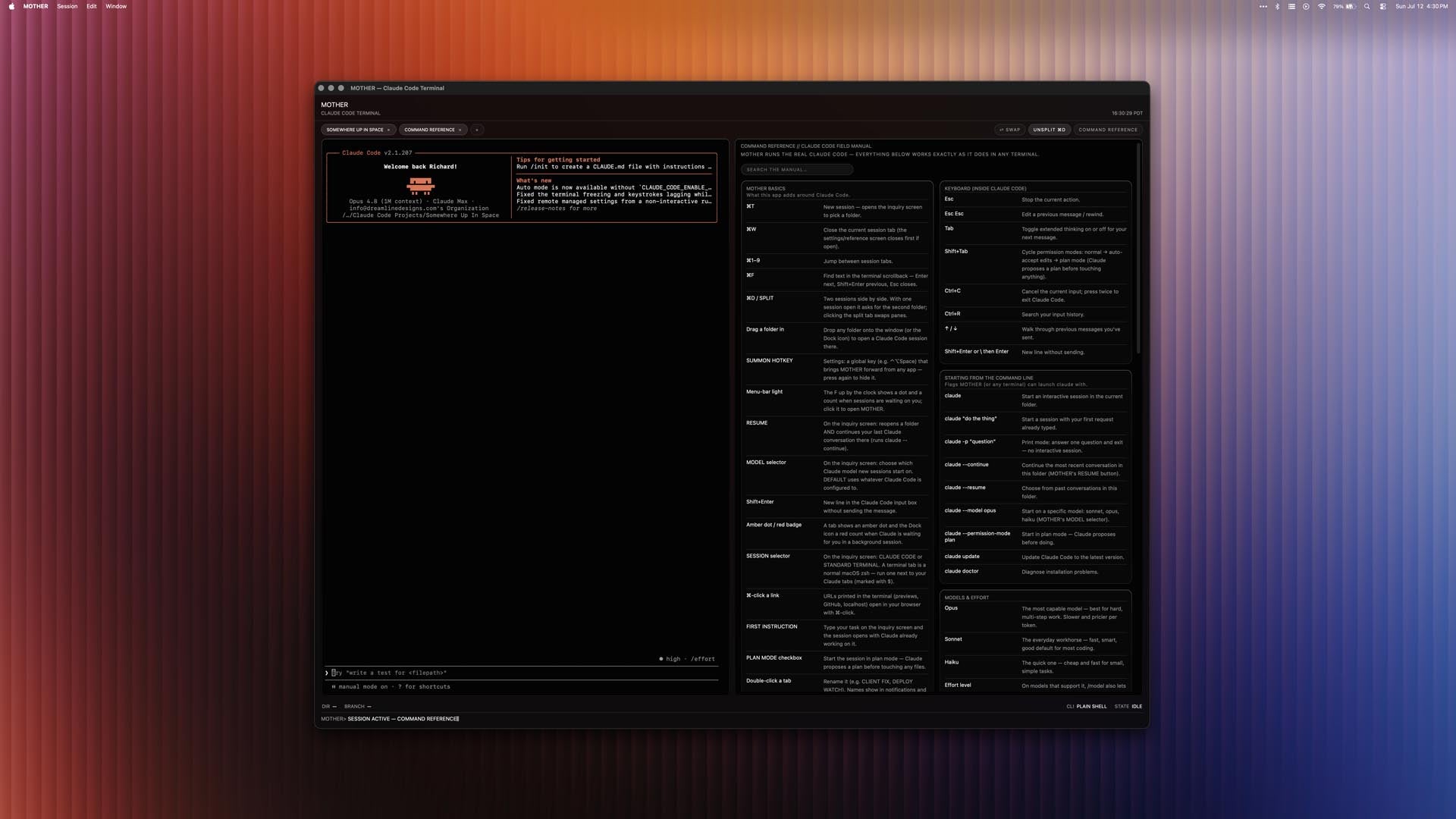Image resolution: width=1456 pixels, height=819 pixels.
Task: Open the MOTHER app menu
Action: pos(36,6)
